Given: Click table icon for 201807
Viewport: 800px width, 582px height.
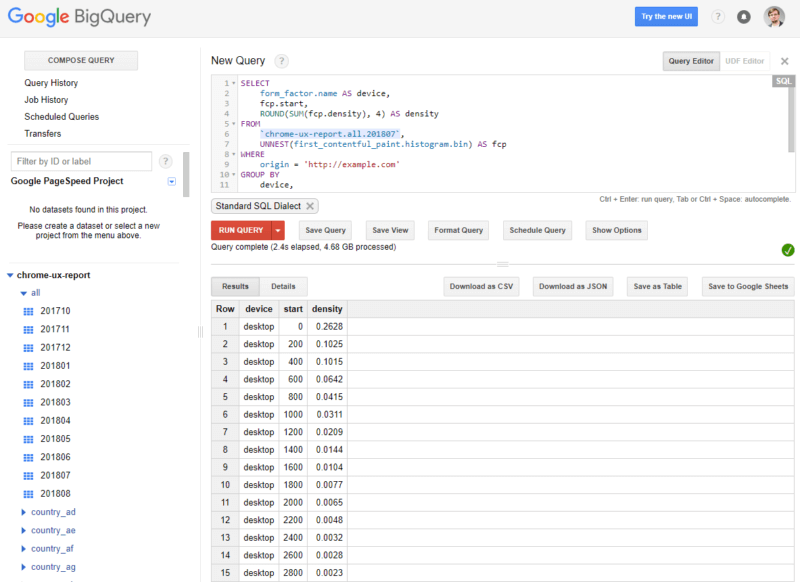Looking at the screenshot, I should pyautogui.click(x=29, y=476).
